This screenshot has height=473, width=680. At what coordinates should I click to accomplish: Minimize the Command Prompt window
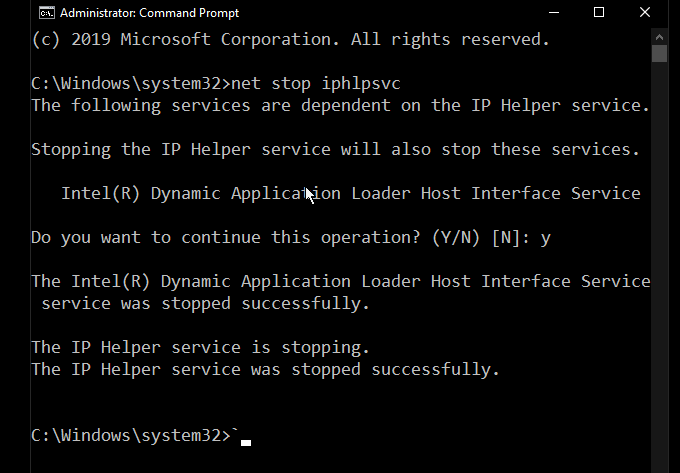tap(553, 12)
